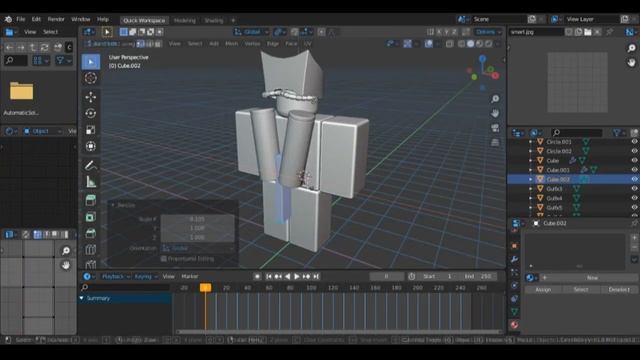Open the Edit menu
The width and height of the screenshot is (640, 360).
click(x=36, y=19)
